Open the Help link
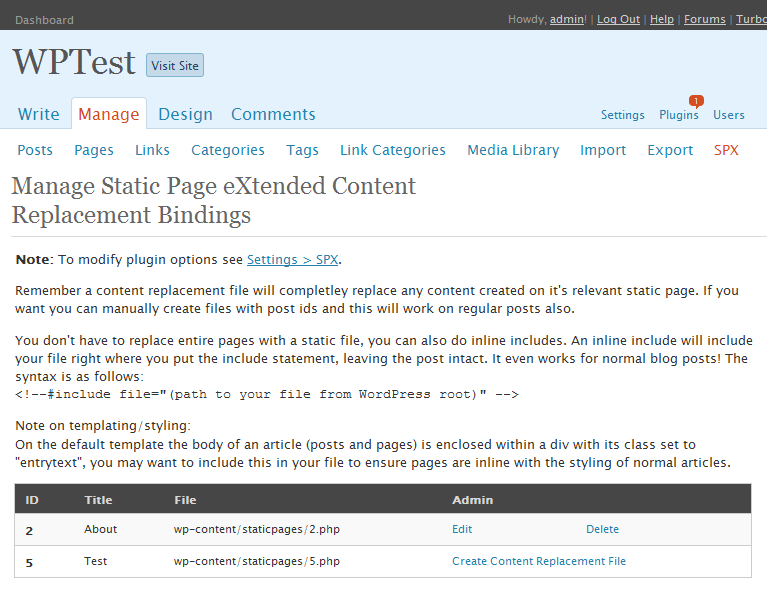767x595 pixels. 662,19
